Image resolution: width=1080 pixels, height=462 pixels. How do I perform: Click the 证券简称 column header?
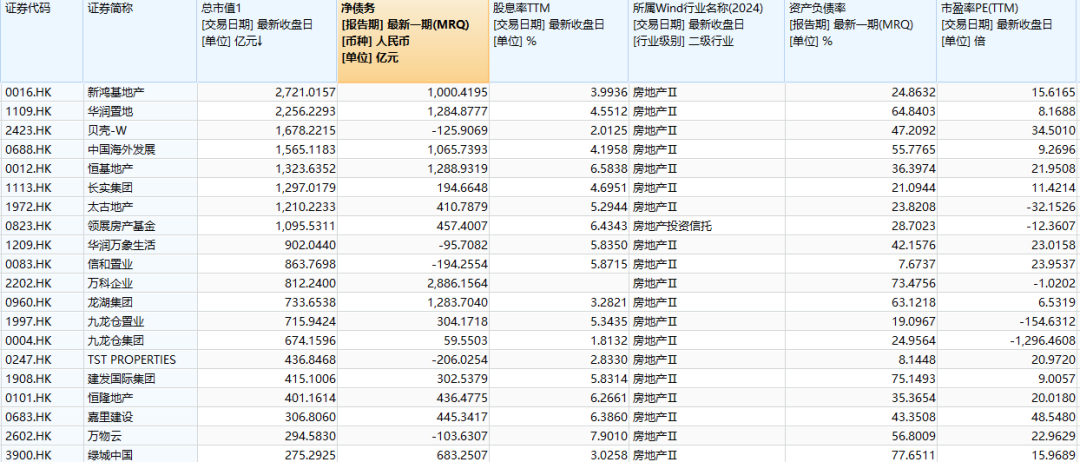[141, 41]
